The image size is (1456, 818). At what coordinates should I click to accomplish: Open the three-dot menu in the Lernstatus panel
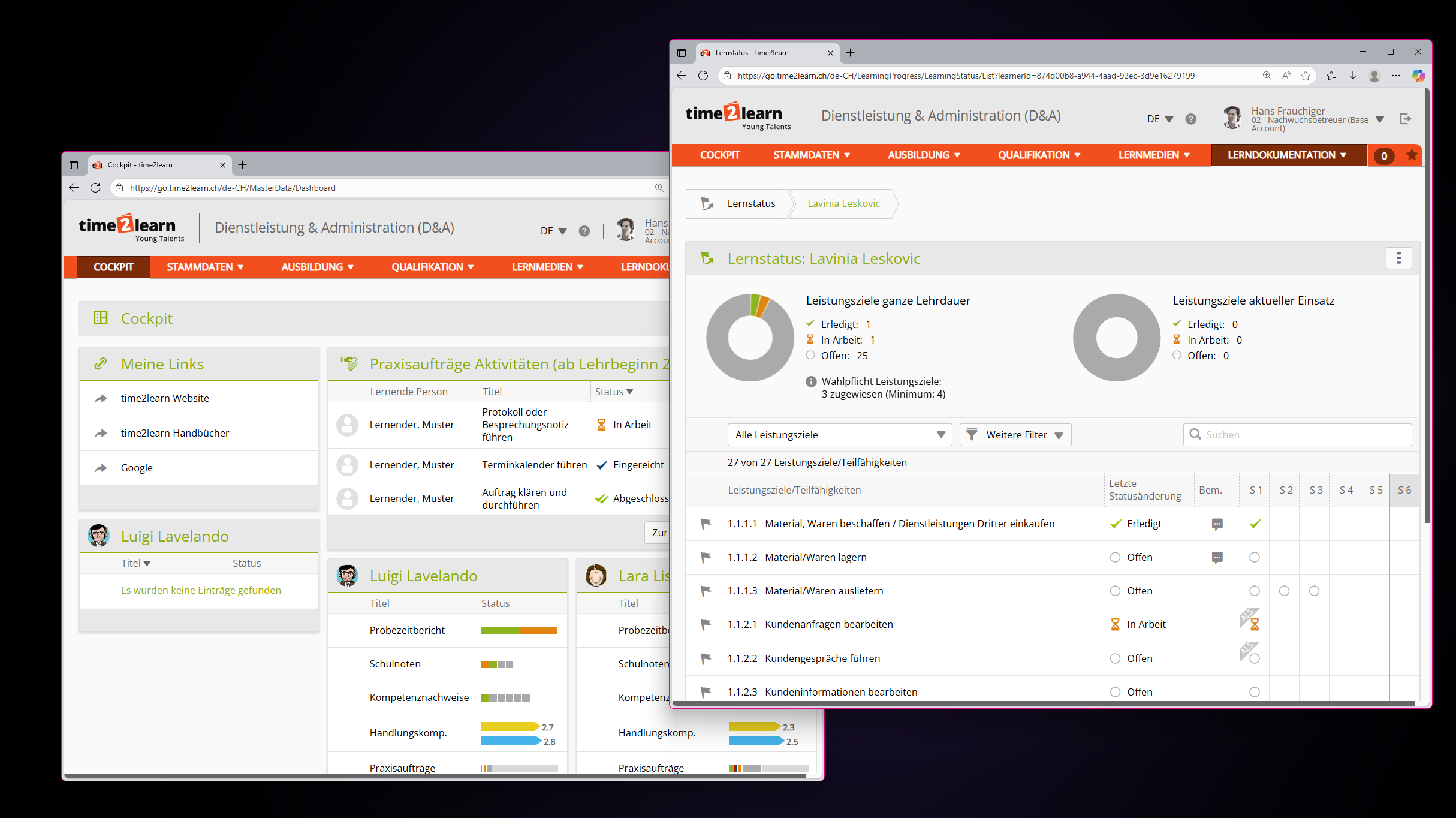(x=1398, y=258)
